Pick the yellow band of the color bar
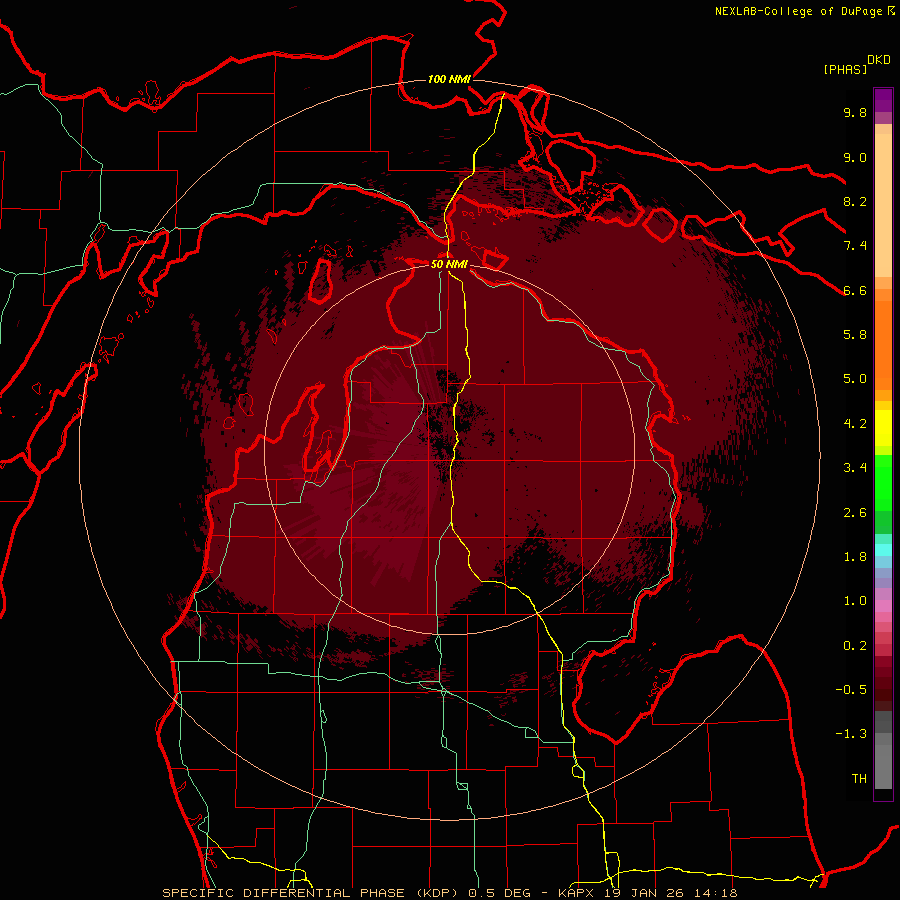Image resolution: width=900 pixels, height=900 pixels. (883, 428)
